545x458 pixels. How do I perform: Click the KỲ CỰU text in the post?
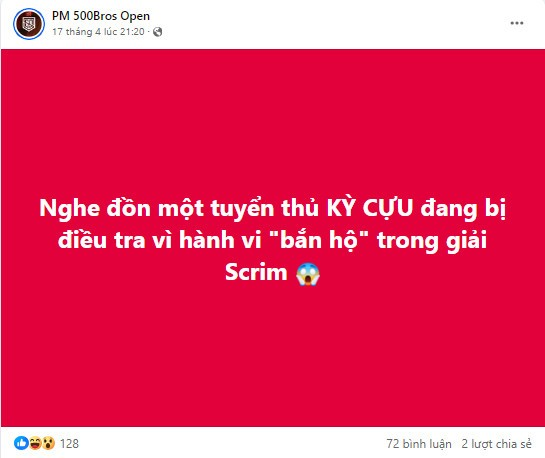(x=370, y=208)
